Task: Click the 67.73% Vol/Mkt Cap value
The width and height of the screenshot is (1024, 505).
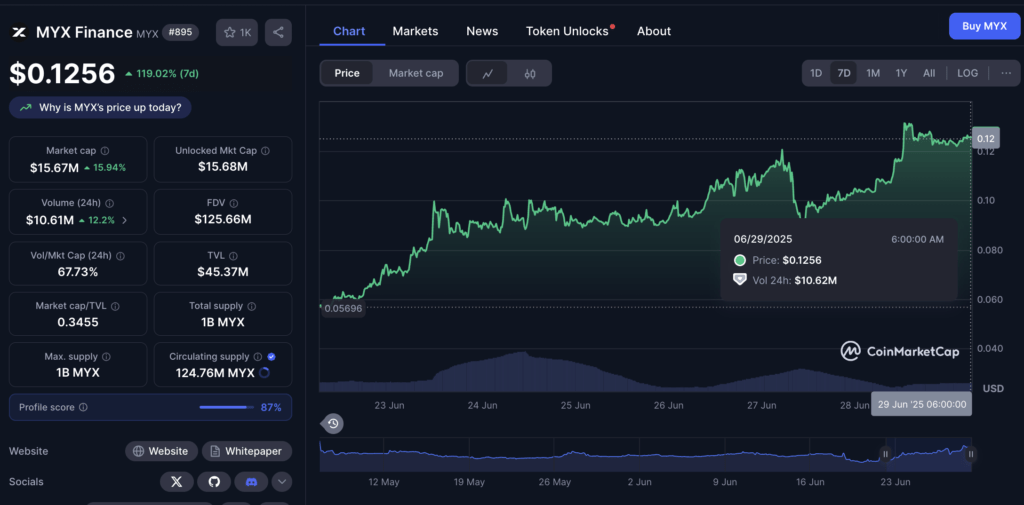Action: click(78, 272)
